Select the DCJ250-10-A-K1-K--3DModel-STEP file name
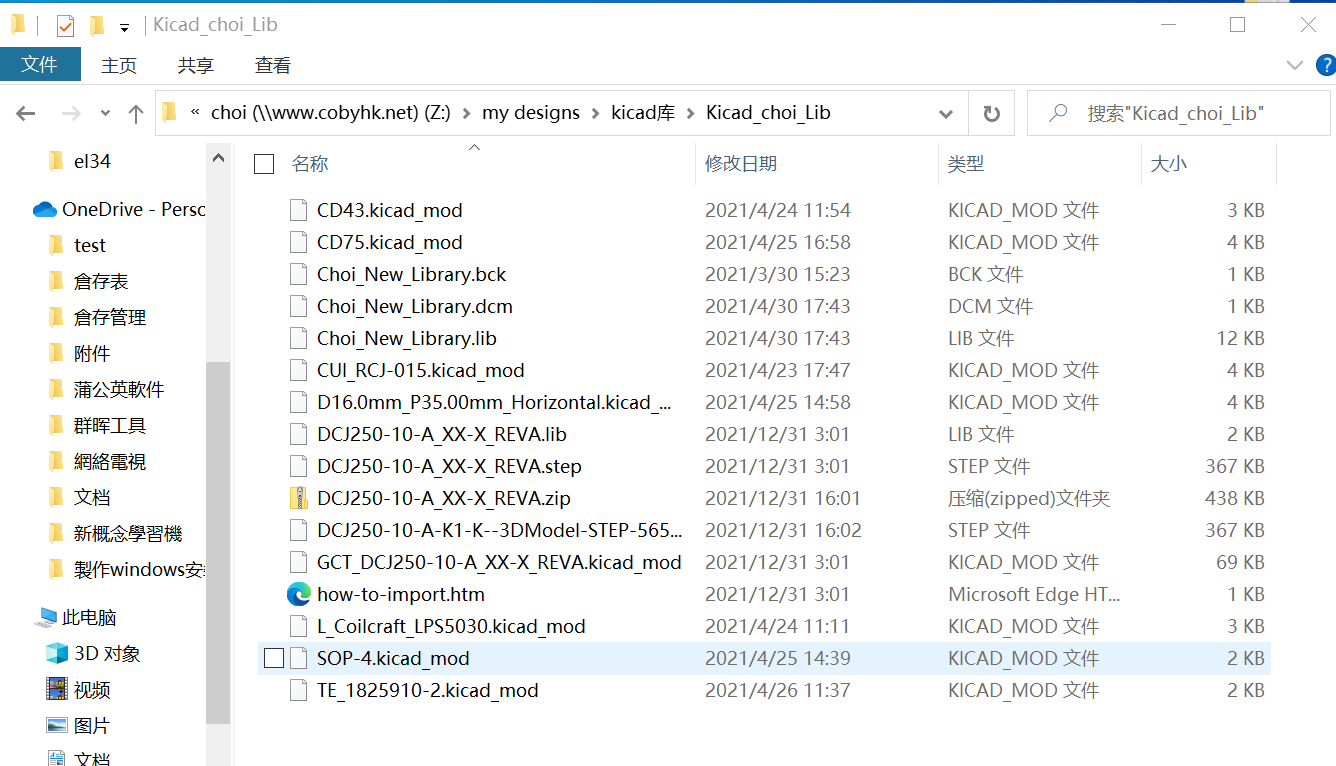Image resolution: width=1336 pixels, height=766 pixels. (500, 530)
